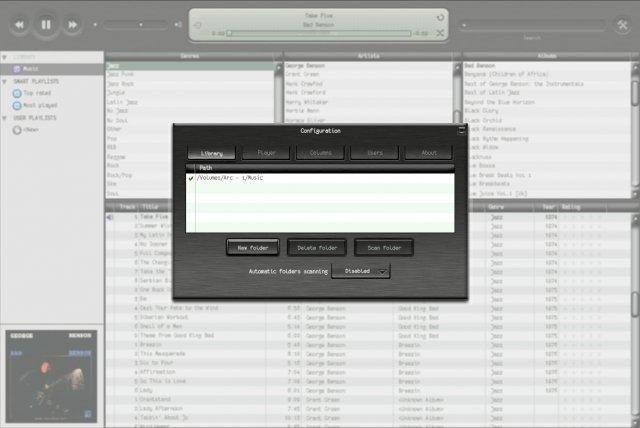Toggle the shuffle icon in the now-playing display
The width and height of the screenshot is (640, 428).
click(440, 33)
